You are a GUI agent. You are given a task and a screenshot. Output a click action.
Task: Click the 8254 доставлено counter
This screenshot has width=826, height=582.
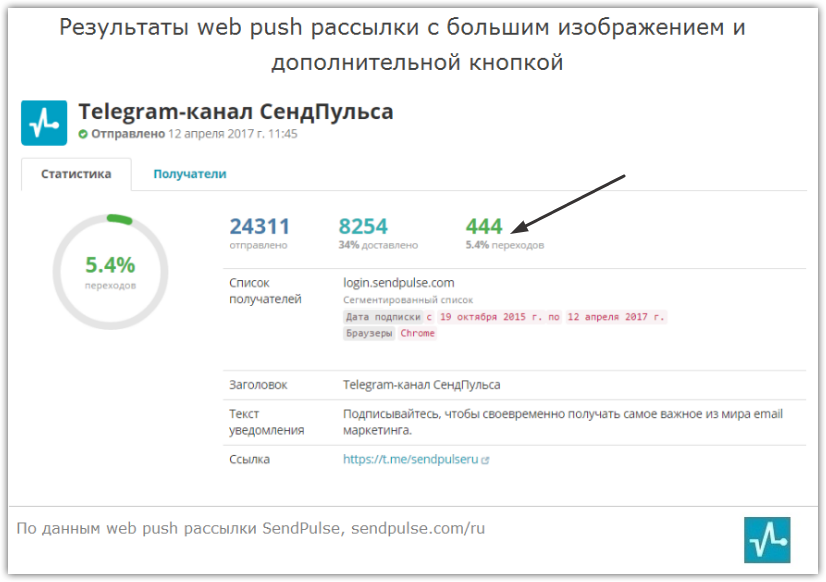point(378,233)
